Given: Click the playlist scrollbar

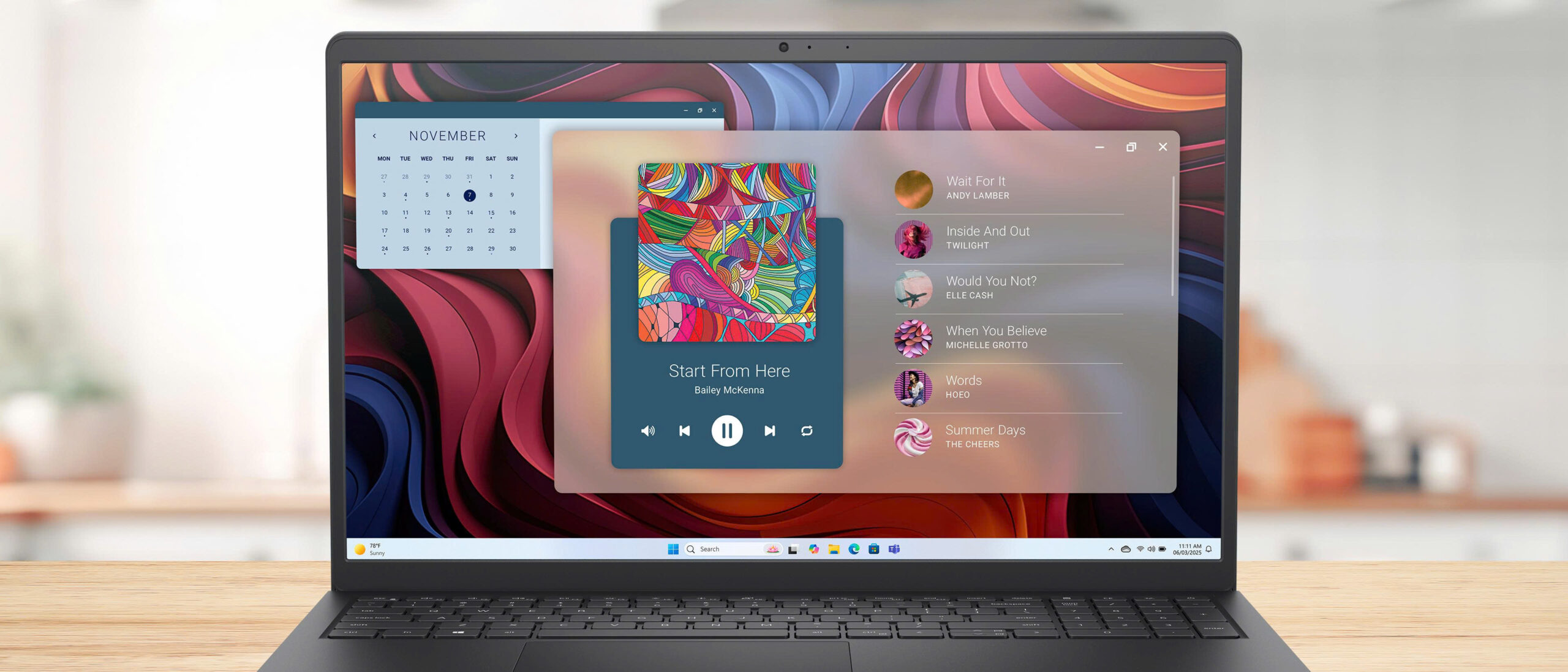Looking at the screenshot, I should (x=1172, y=236).
